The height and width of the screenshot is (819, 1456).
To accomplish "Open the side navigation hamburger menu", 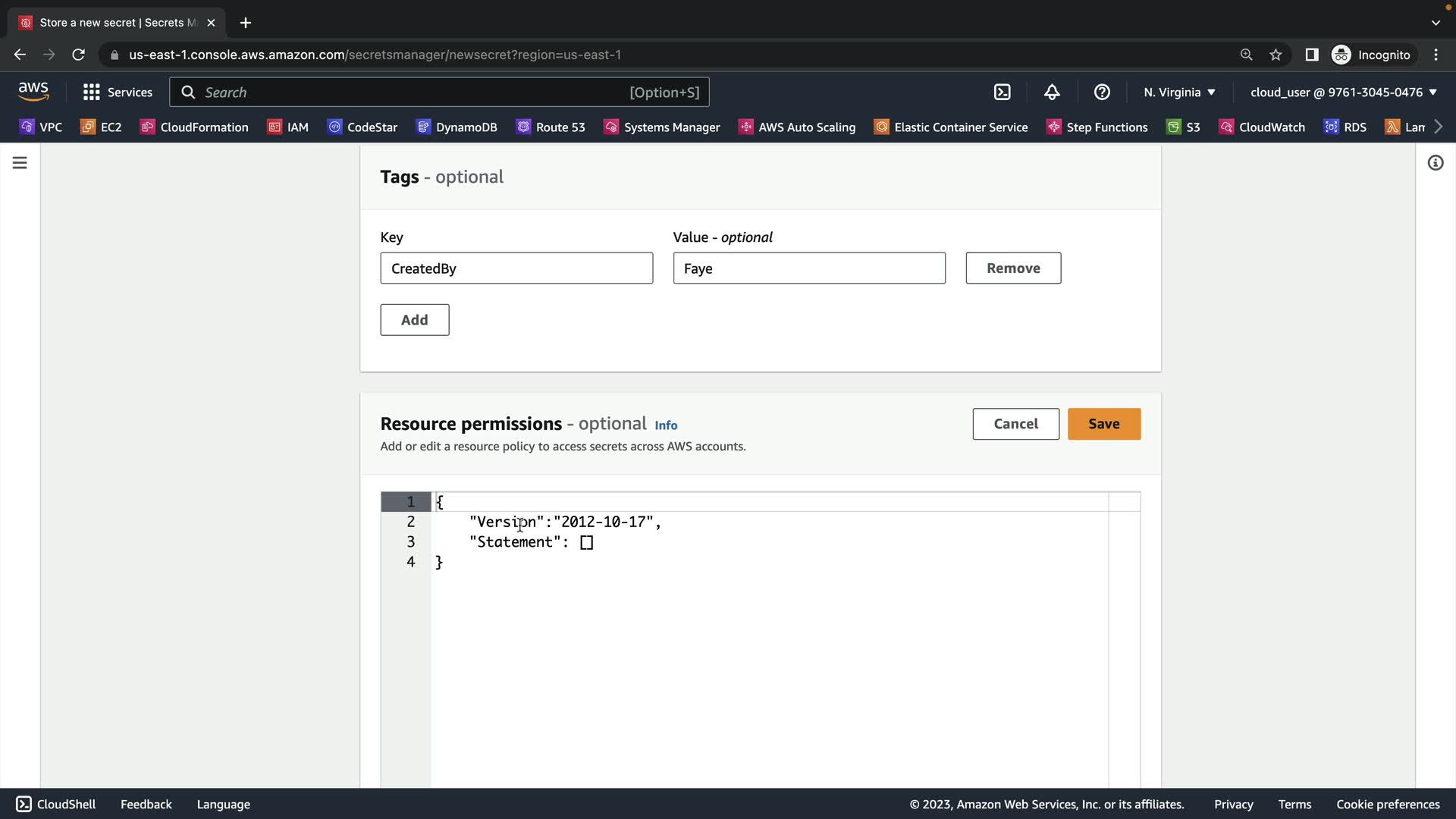I will [x=20, y=163].
